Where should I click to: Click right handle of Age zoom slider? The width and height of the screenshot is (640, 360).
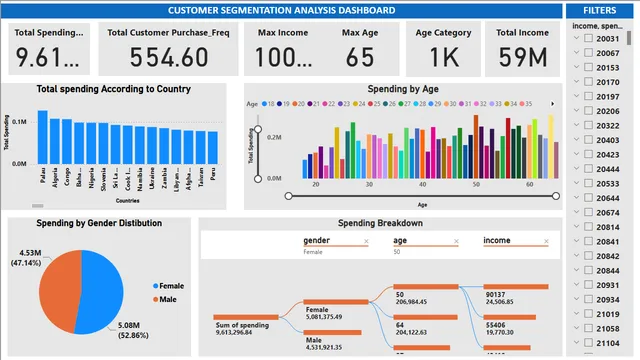(x=556, y=196)
